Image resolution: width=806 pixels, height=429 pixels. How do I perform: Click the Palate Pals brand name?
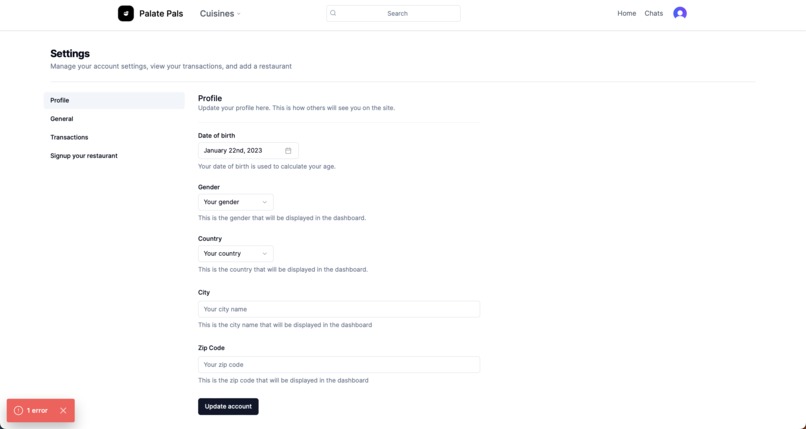pos(161,14)
